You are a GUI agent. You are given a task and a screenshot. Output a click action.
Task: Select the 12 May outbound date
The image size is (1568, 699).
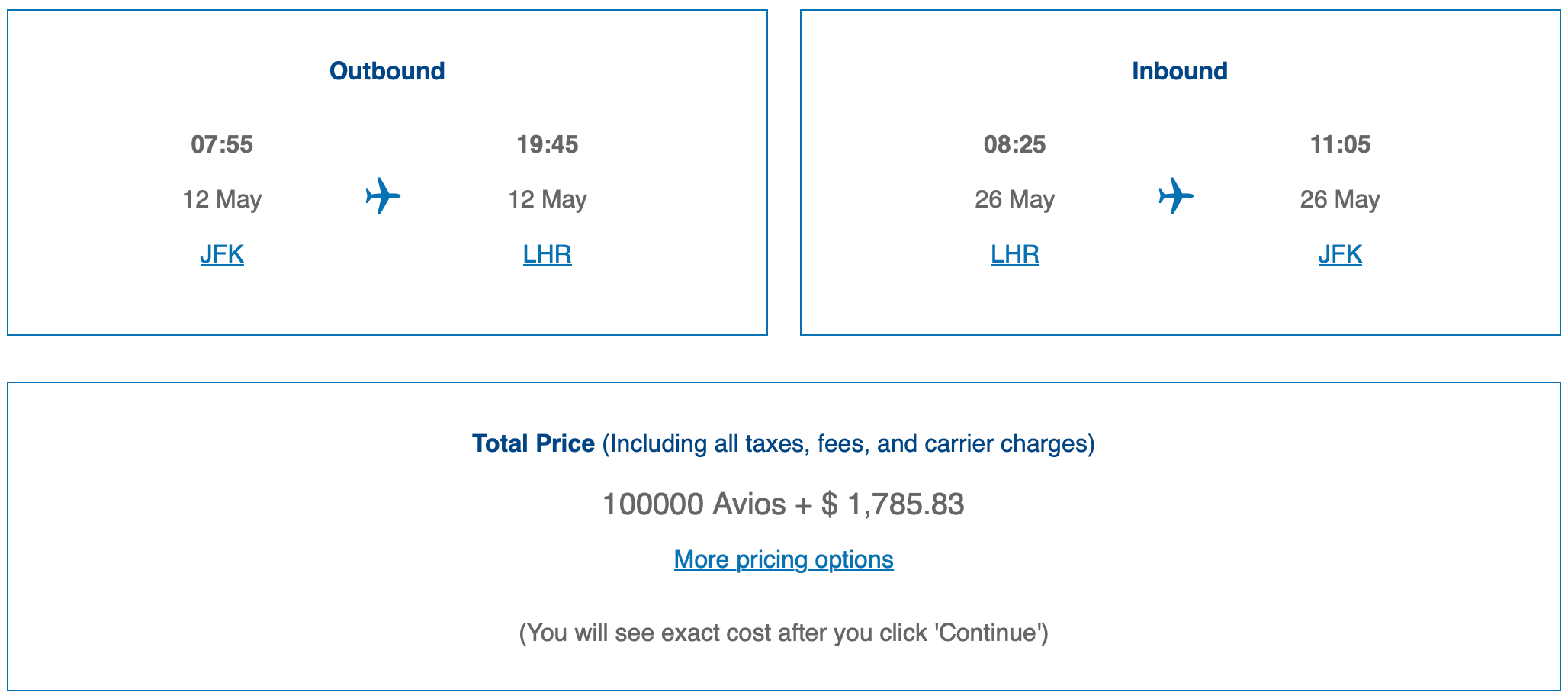(x=223, y=198)
